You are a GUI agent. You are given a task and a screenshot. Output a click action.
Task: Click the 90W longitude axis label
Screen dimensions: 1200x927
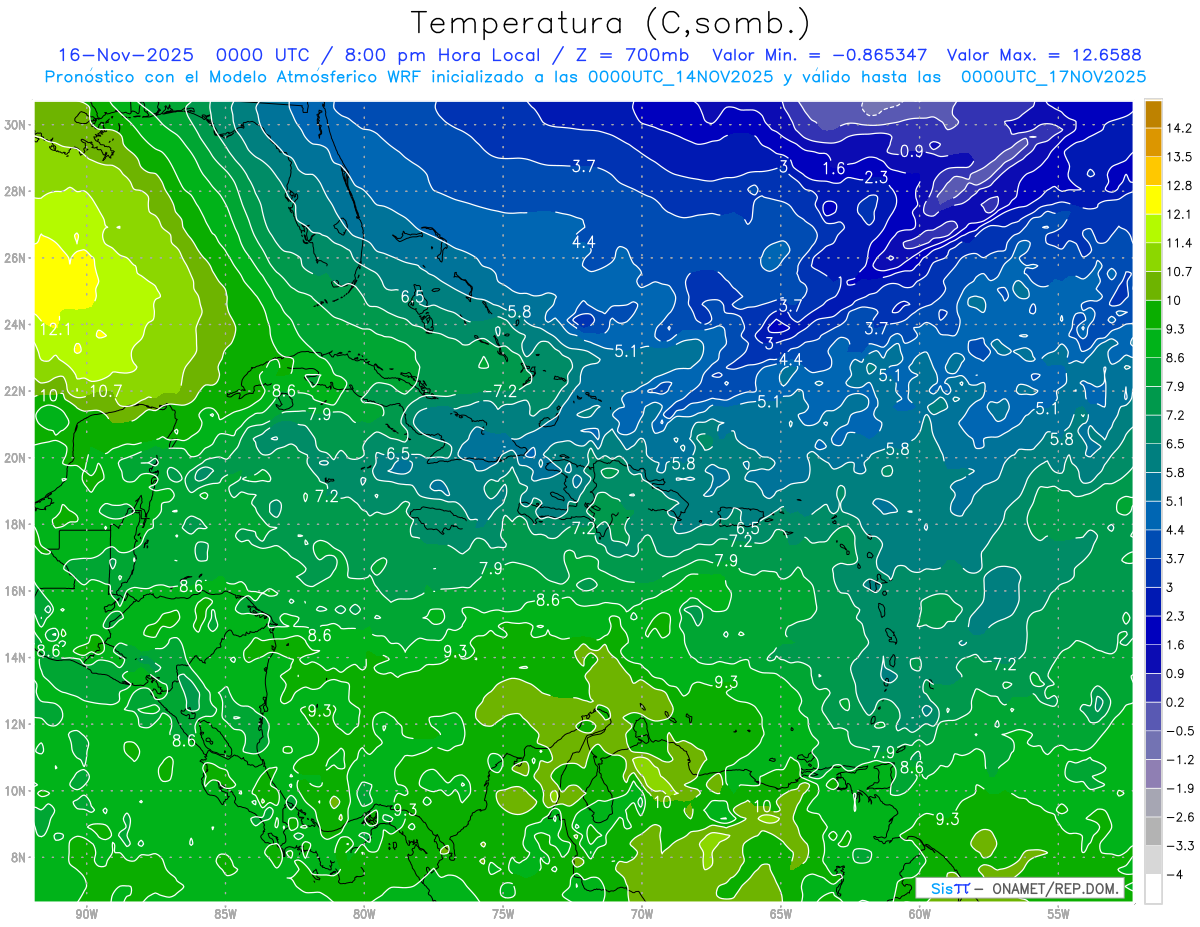pyautogui.click(x=86, y=914)
